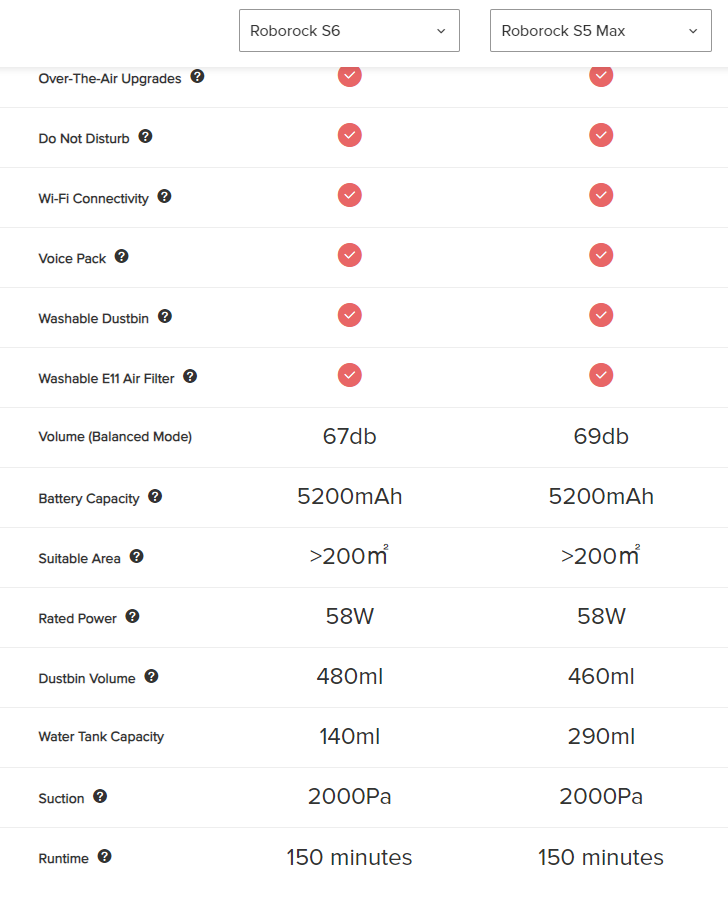Open Suction help question mark
728x904 pixels.
tap(100, 796)
